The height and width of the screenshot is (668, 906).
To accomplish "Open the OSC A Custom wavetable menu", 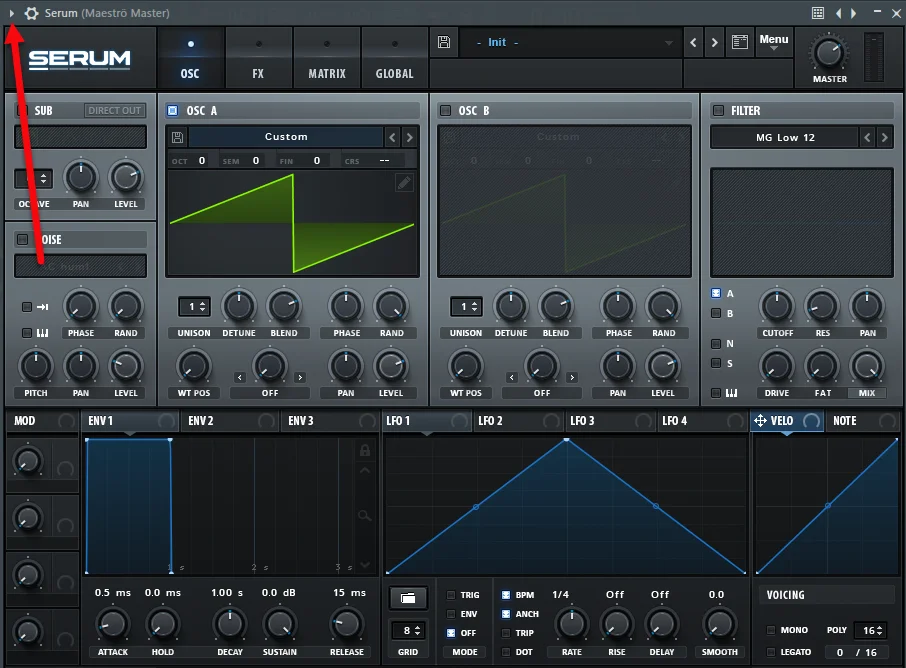I will point(286,137).
